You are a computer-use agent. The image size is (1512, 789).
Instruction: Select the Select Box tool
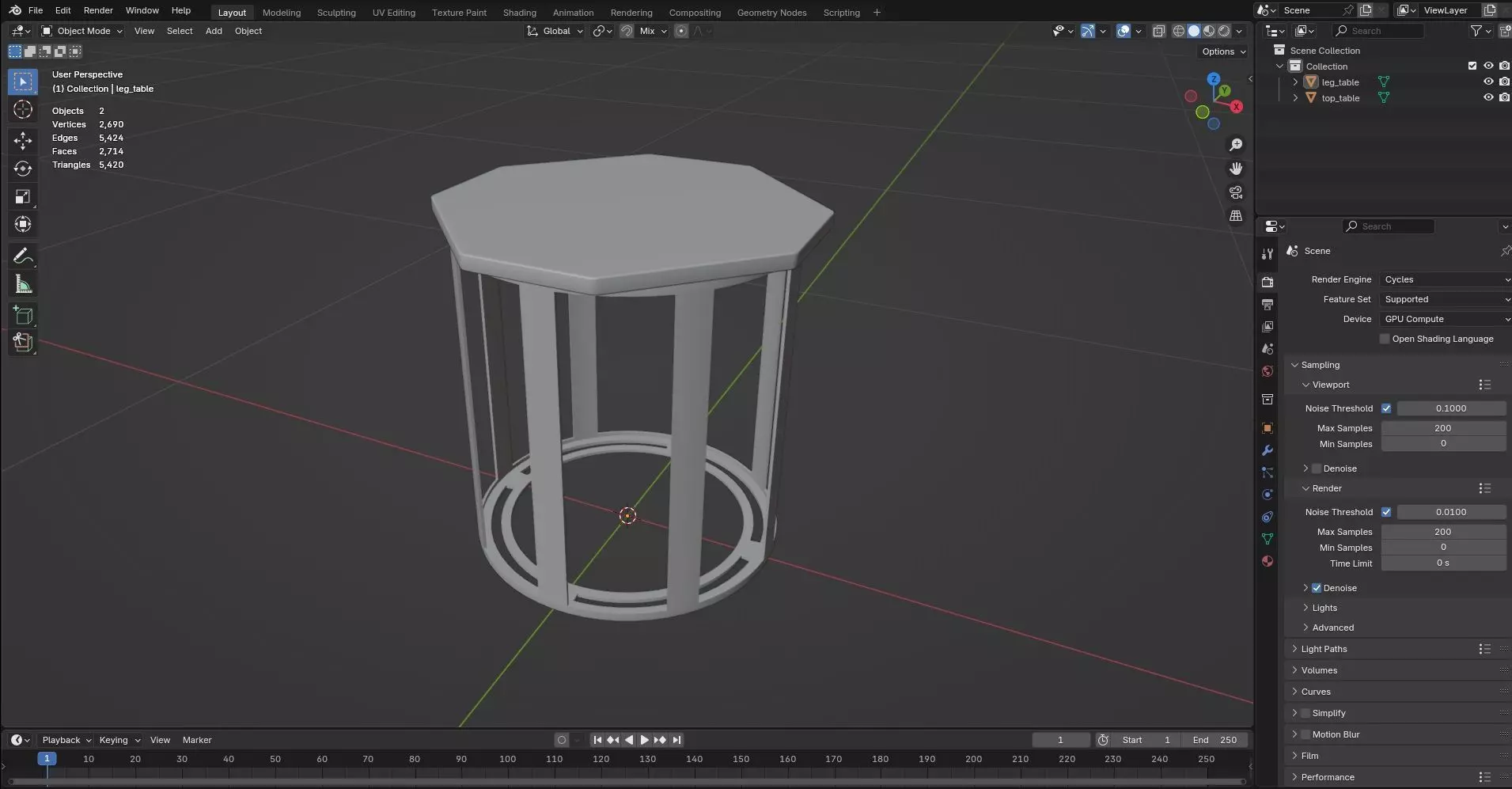(23, 82)
